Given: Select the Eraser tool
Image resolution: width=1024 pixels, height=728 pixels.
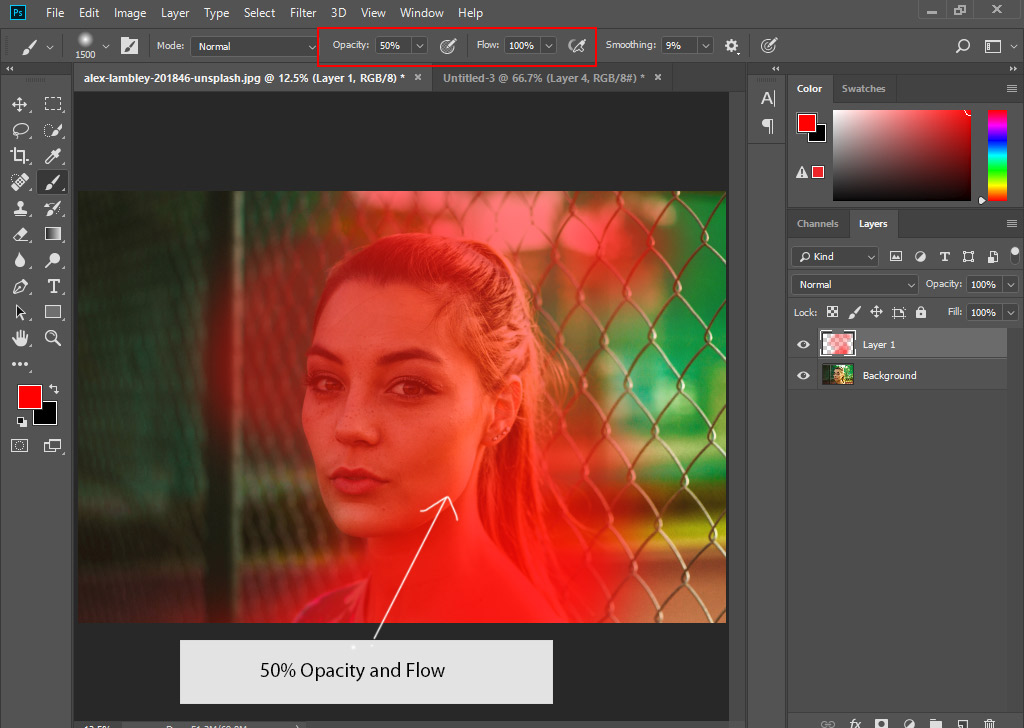Looking at the screenshot, I should click(x=19, y=234).
